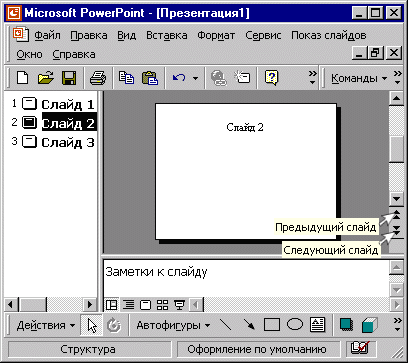
Task: Open the Office Assistant help icon
Action: (271, 78)
